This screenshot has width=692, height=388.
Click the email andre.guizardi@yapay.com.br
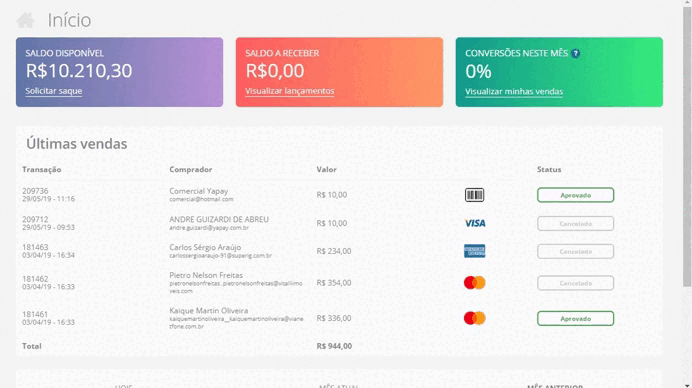[209, 228]
